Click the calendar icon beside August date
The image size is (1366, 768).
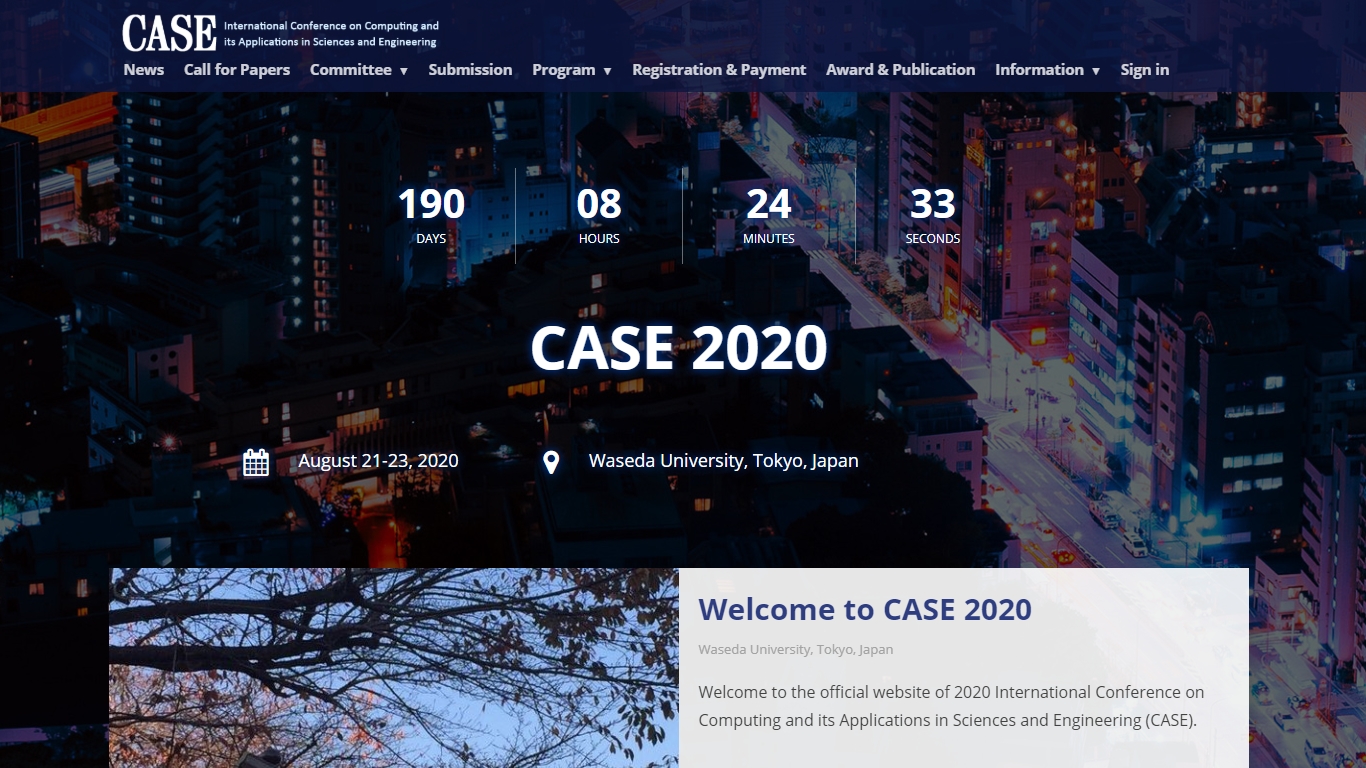point(256,462)
